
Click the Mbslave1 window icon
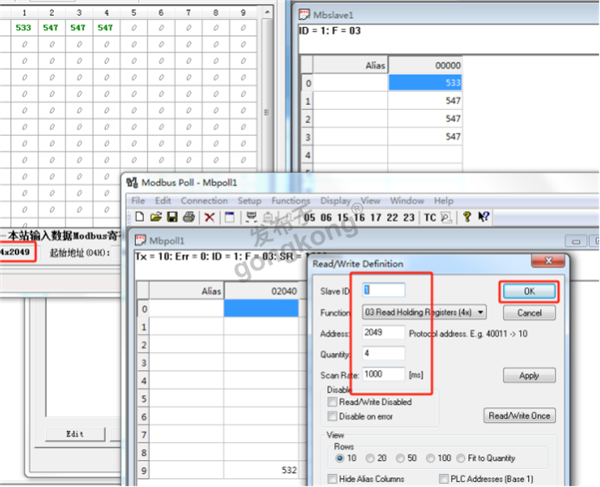pos(304,15)
